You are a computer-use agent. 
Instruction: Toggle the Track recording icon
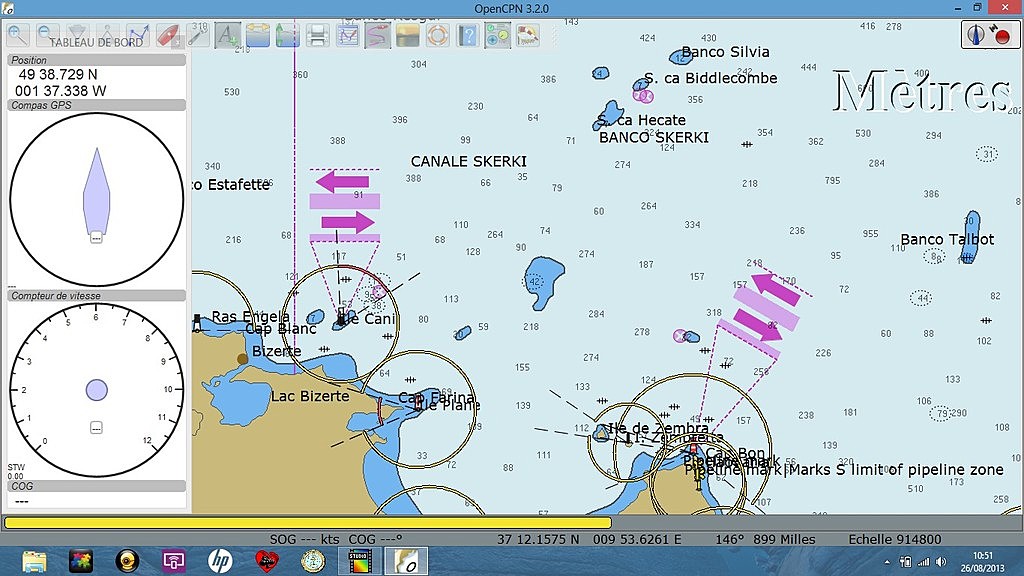click(x=377, y=35)
